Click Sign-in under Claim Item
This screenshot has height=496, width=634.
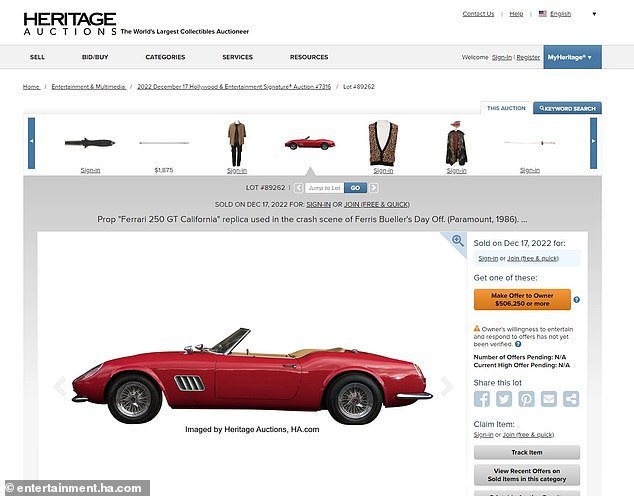[483, 435]
